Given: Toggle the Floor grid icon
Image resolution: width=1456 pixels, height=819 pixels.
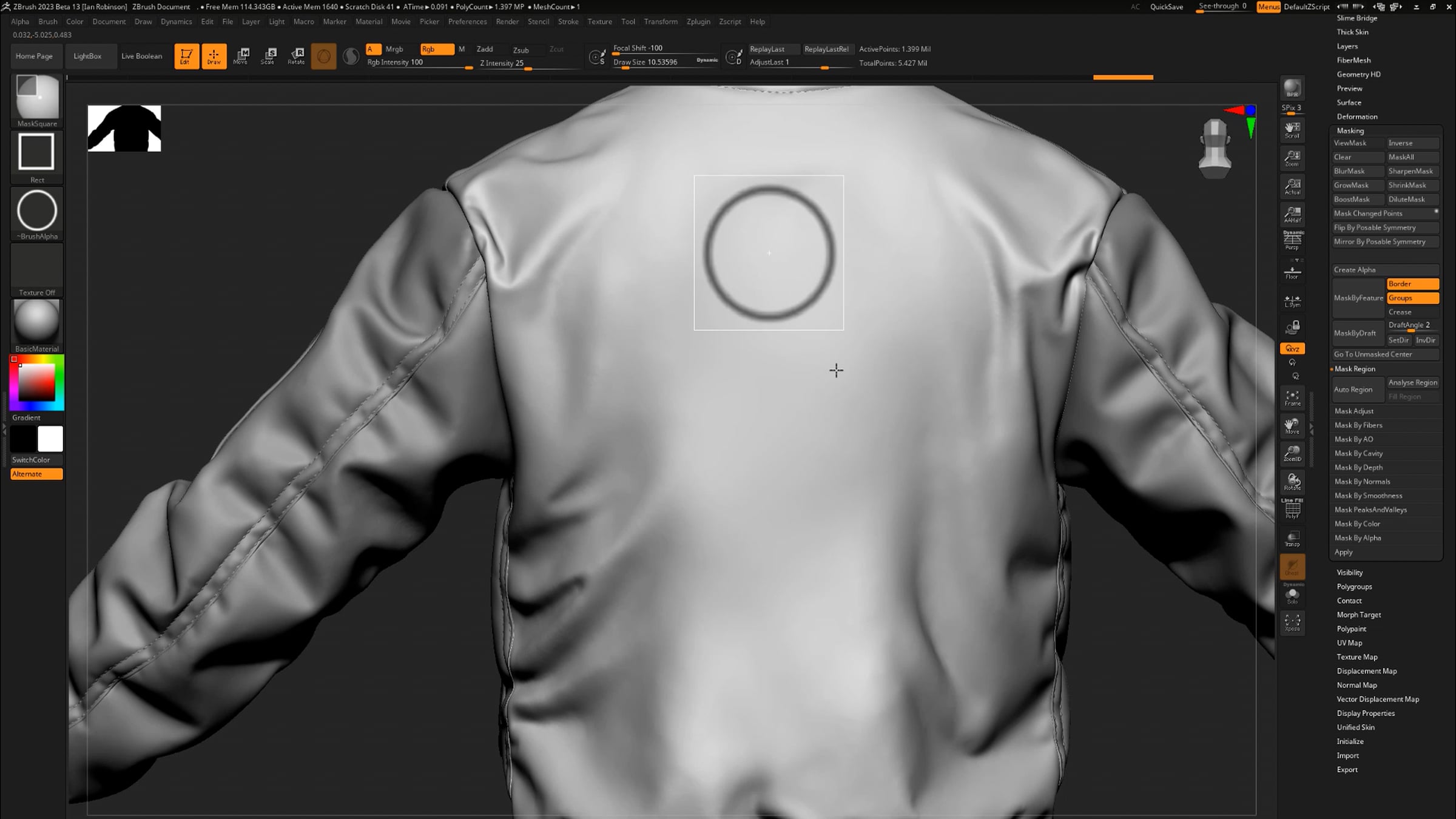Looking at the screenshot, I should tap(1292, 272).
